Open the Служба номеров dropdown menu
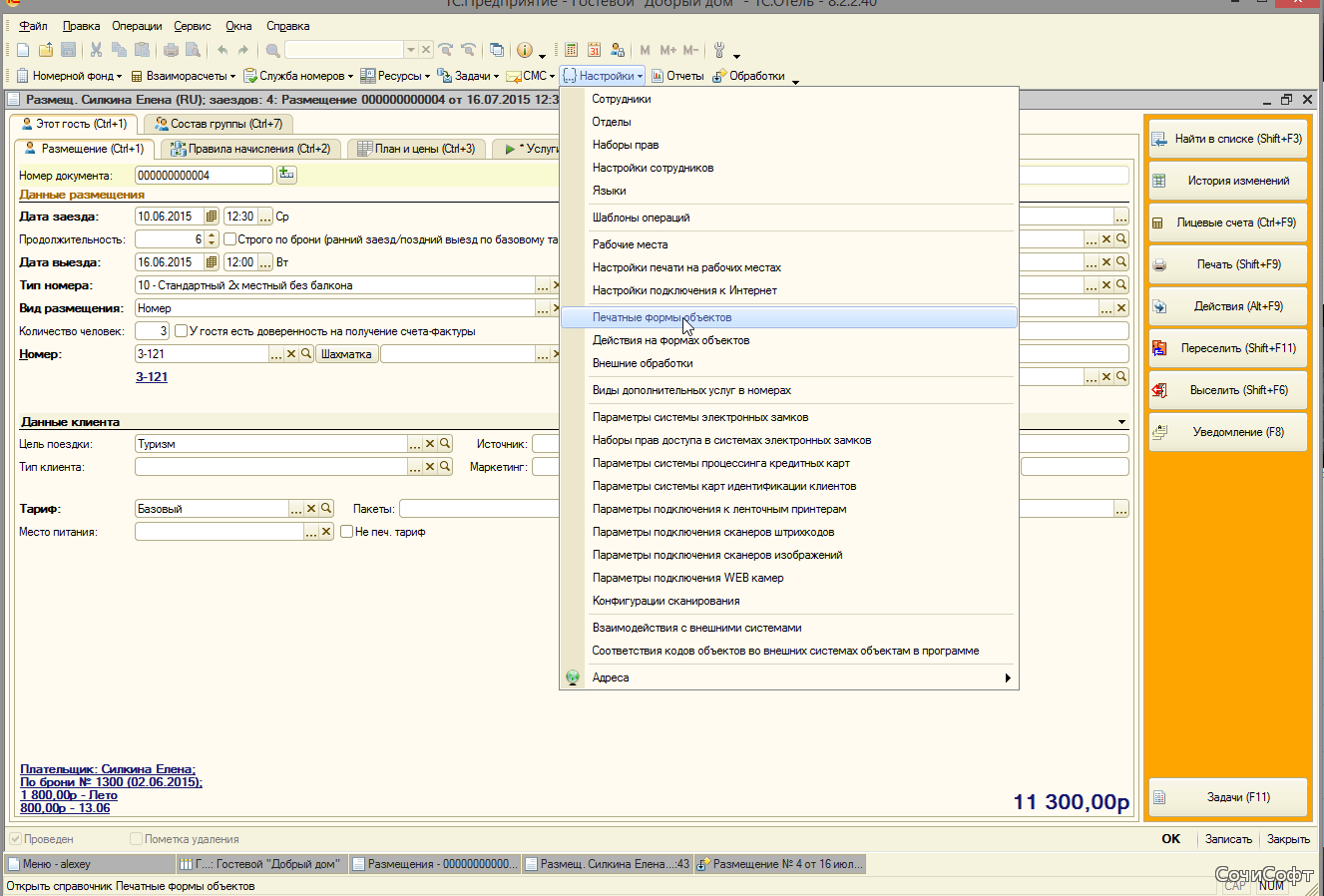 (299, 76)
